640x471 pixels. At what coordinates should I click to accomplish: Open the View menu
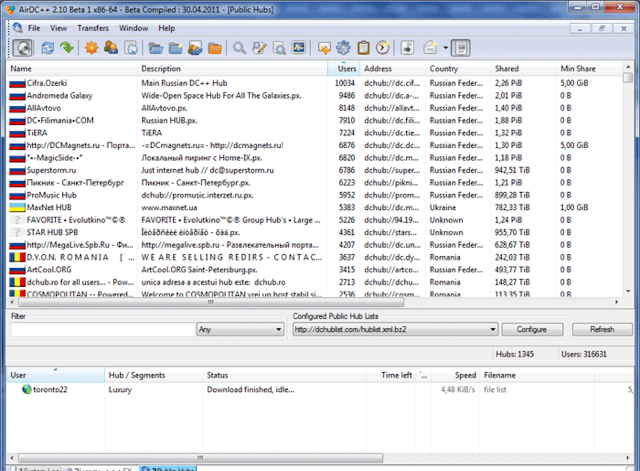[58, 28]
